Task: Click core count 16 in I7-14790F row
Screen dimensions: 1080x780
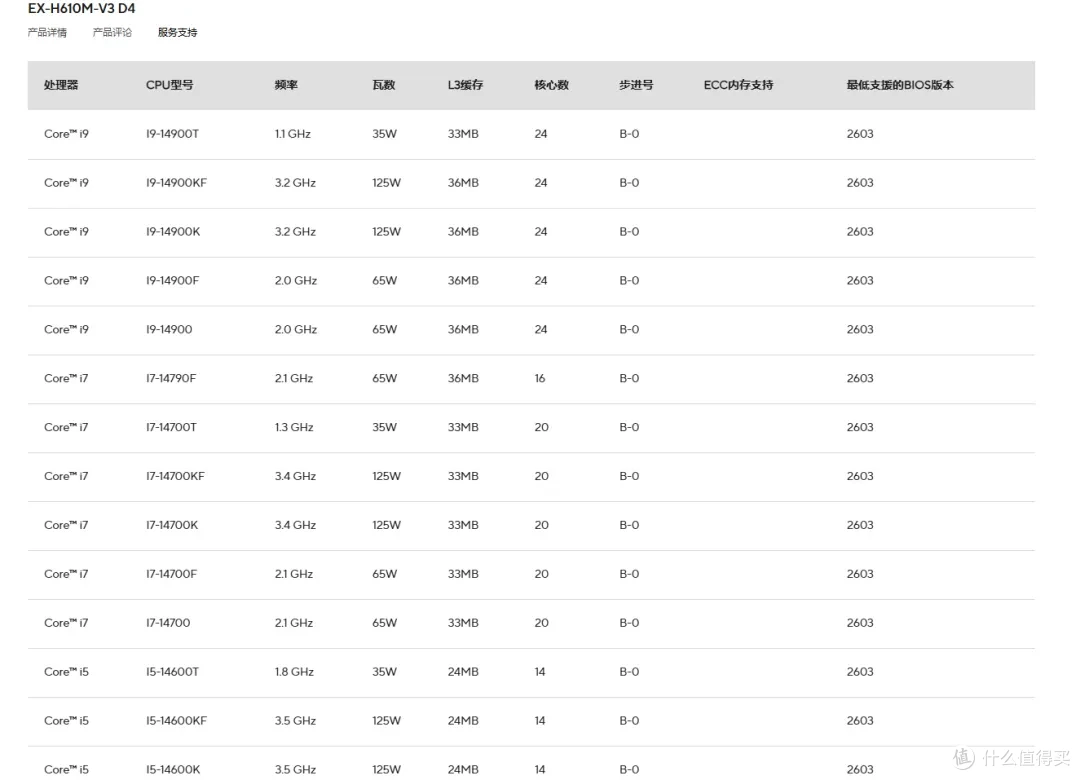Action: [540, 378]
